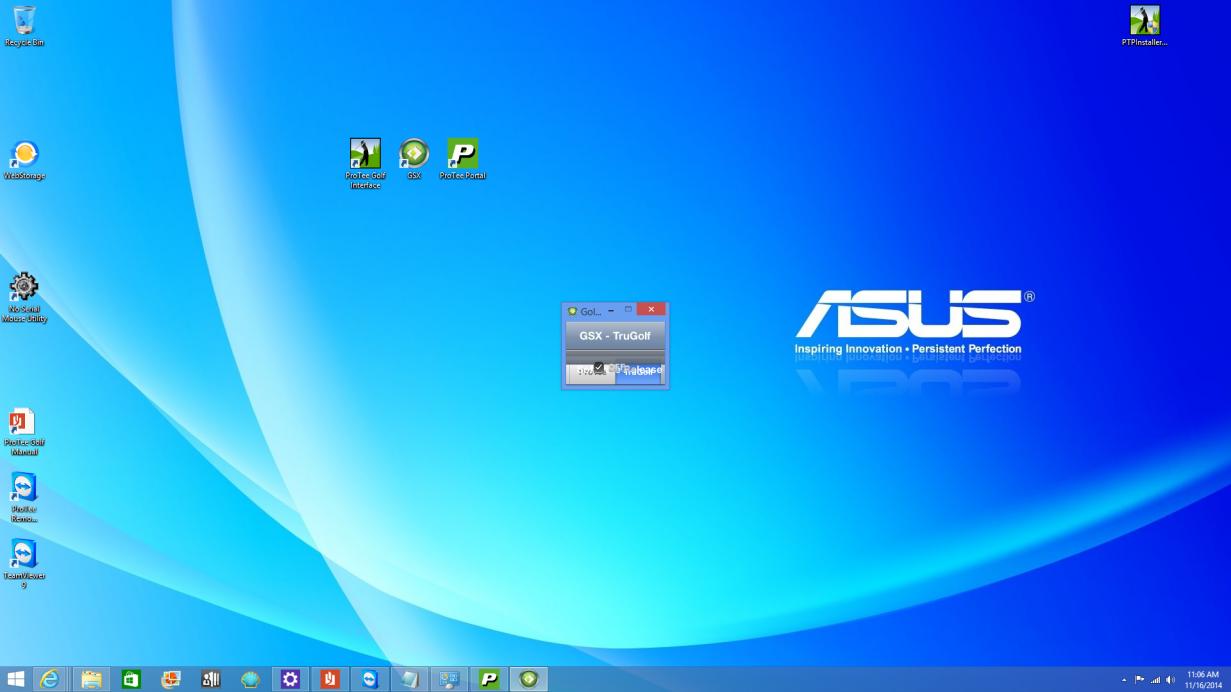Select the PTPInstaller desktop icon
1231x692 pixels.
pyautogui.click(x=1144, y=25)
